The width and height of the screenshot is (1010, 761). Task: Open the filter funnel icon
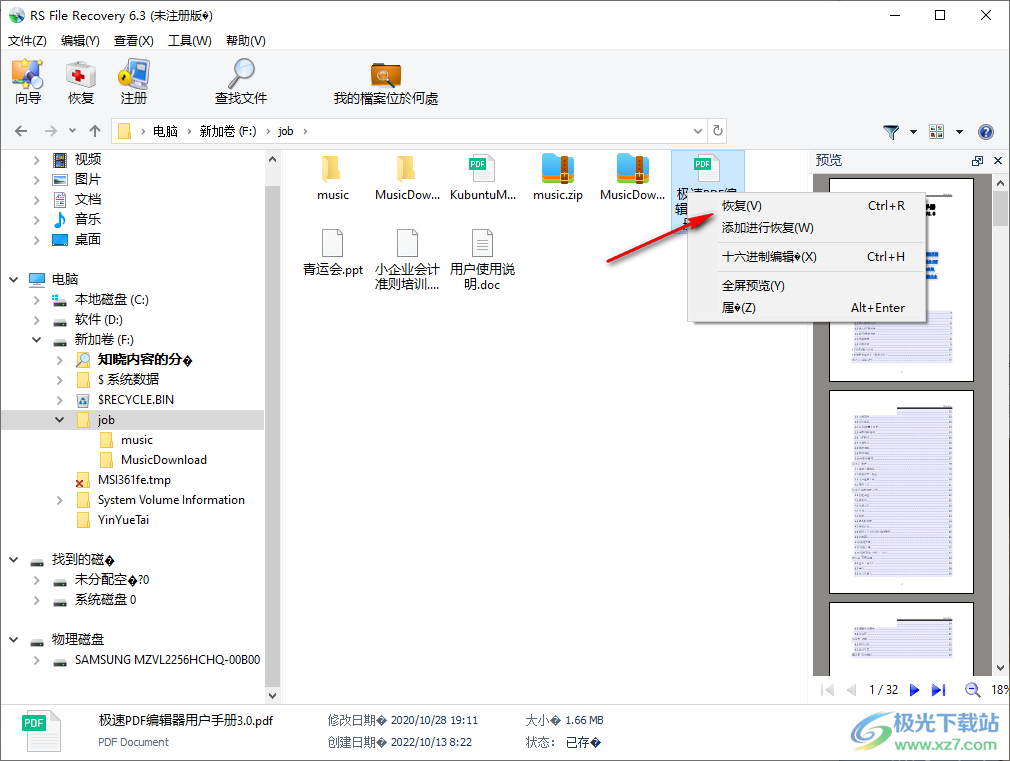coord(891,131)
